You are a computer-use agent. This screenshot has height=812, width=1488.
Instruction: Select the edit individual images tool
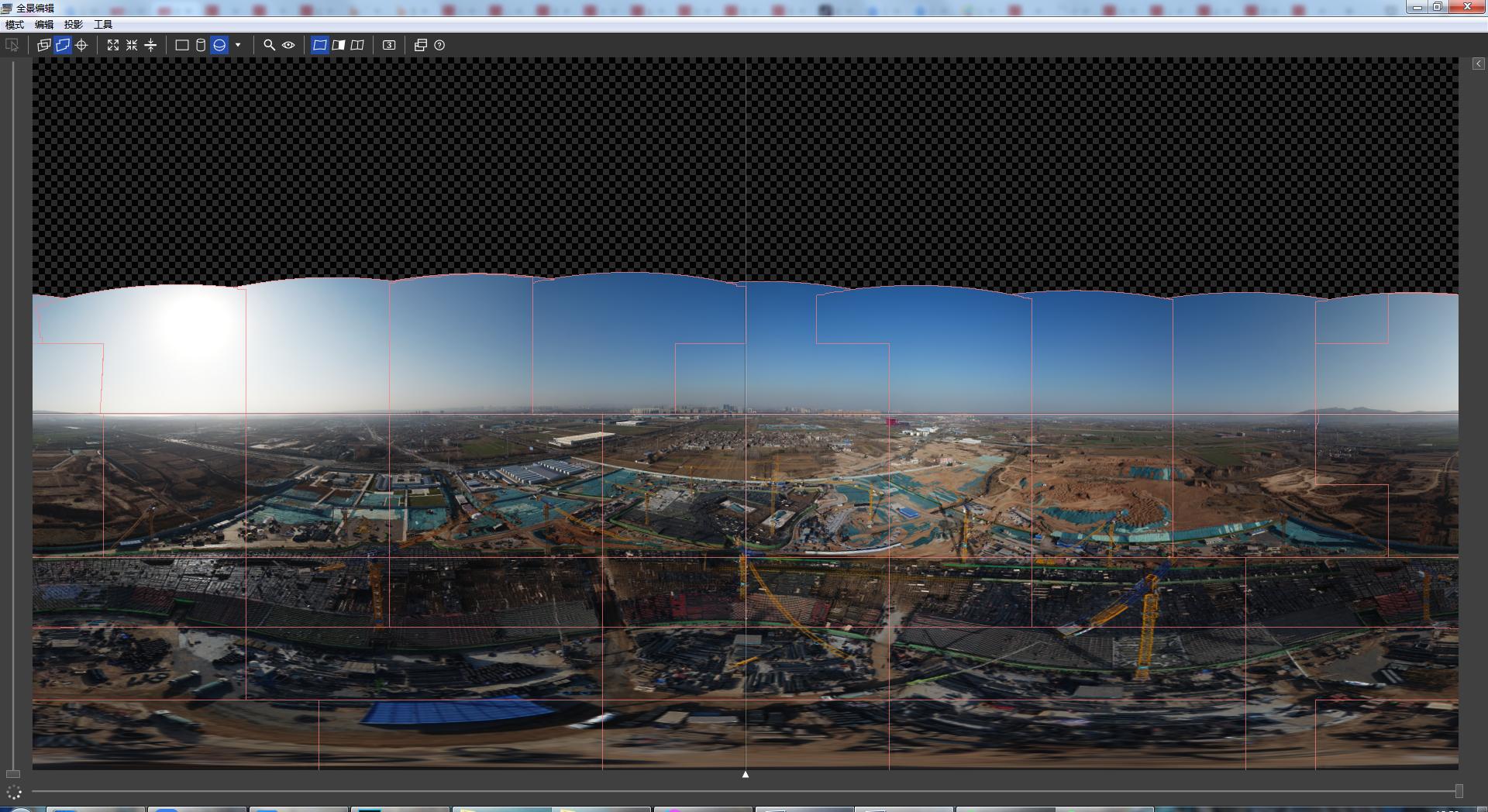pyautogui.click(x=63, y=45)
